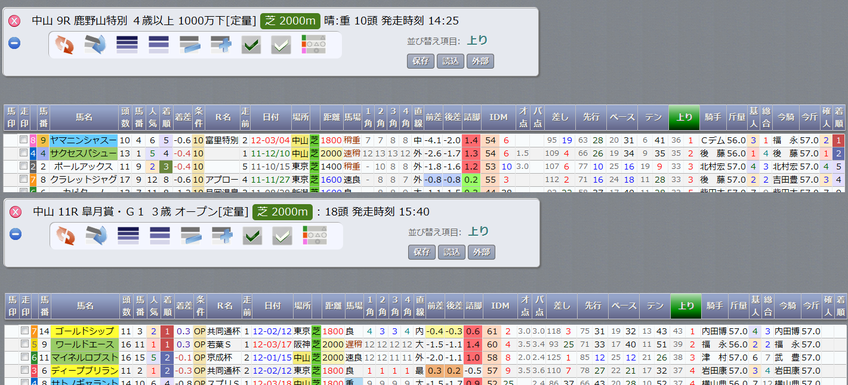This screenshot has width=848, height=385.
Task: Select horse name ボールアックス
Action: pos(83,167)
